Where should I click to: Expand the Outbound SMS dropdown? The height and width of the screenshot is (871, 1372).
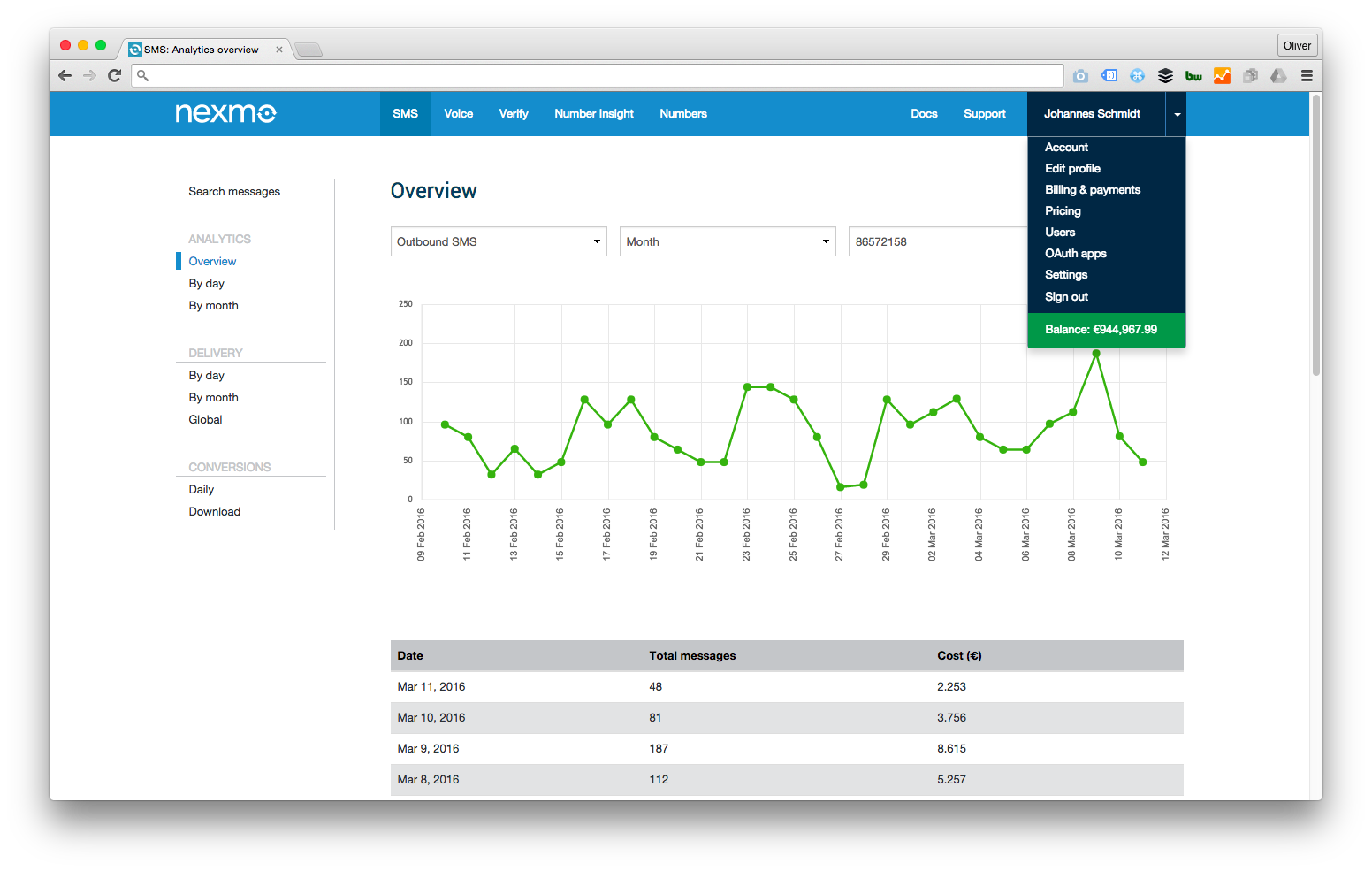[499, 241]
